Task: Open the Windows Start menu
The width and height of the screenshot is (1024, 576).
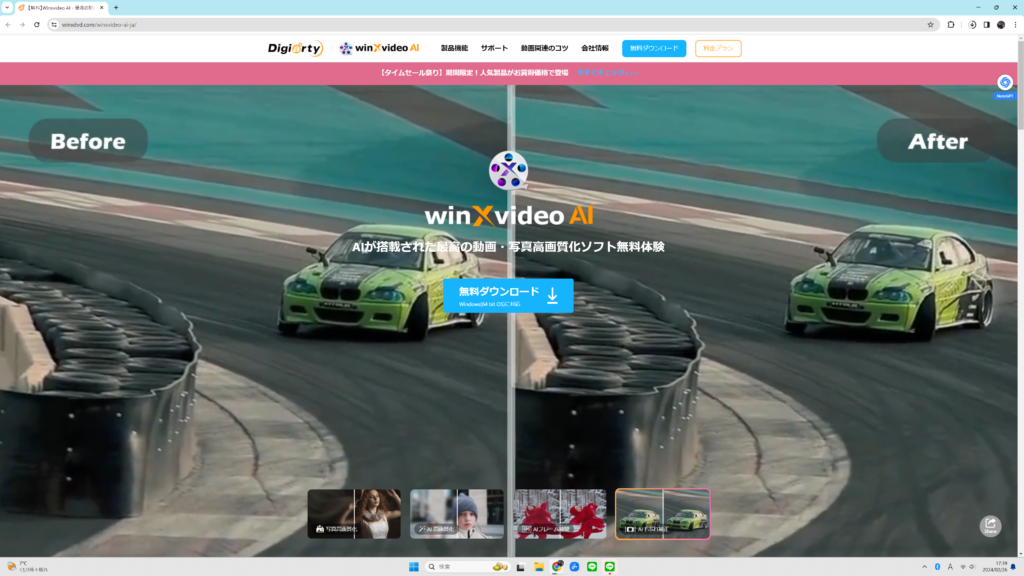Action: click(413, 567)
